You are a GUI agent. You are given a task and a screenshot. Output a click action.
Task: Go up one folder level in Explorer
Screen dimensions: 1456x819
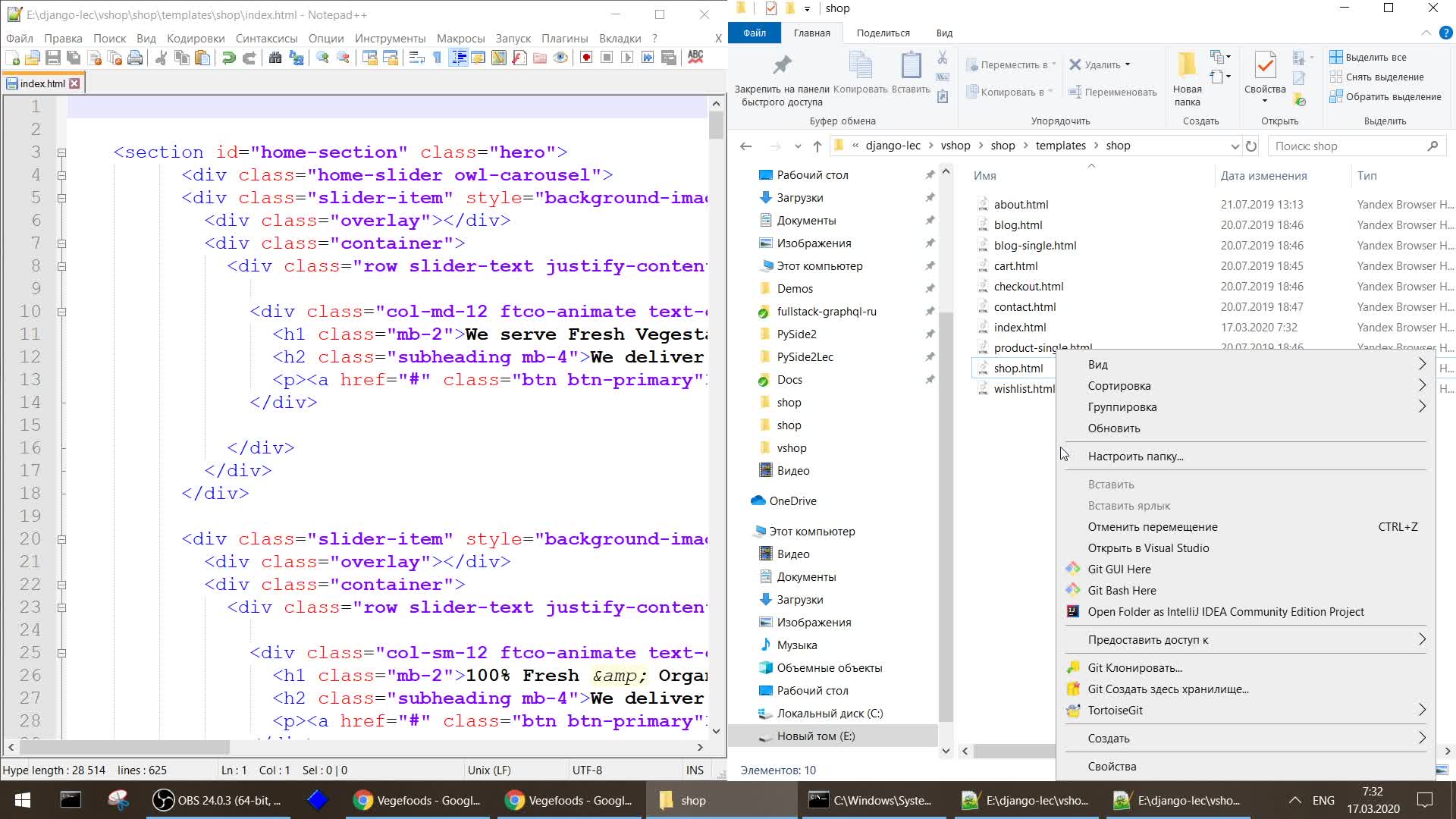[x=817, y=146]
